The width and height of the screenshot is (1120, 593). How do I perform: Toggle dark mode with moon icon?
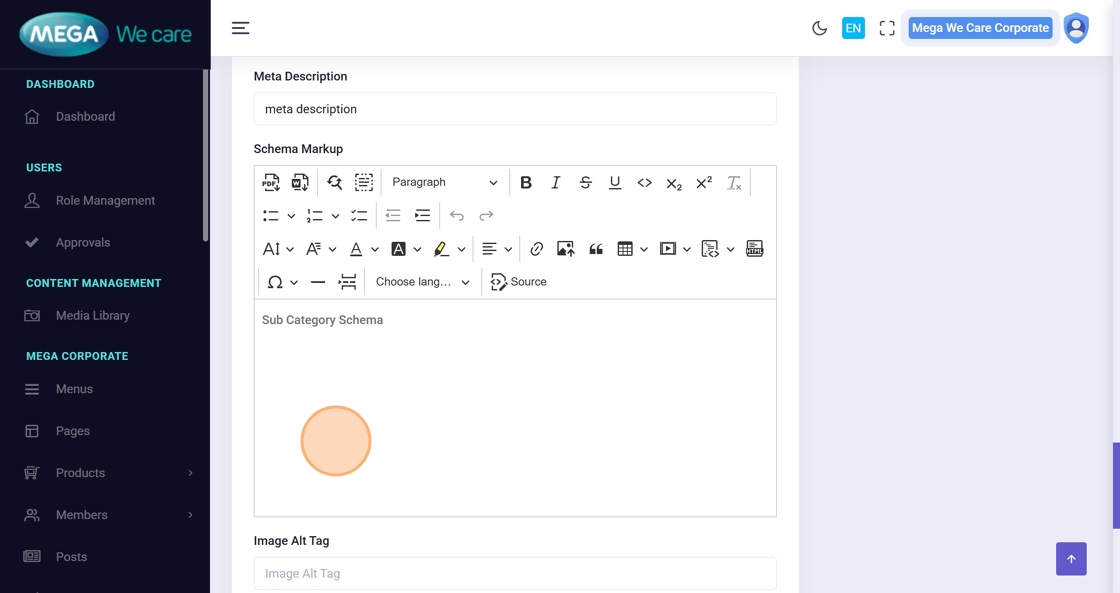819,28
